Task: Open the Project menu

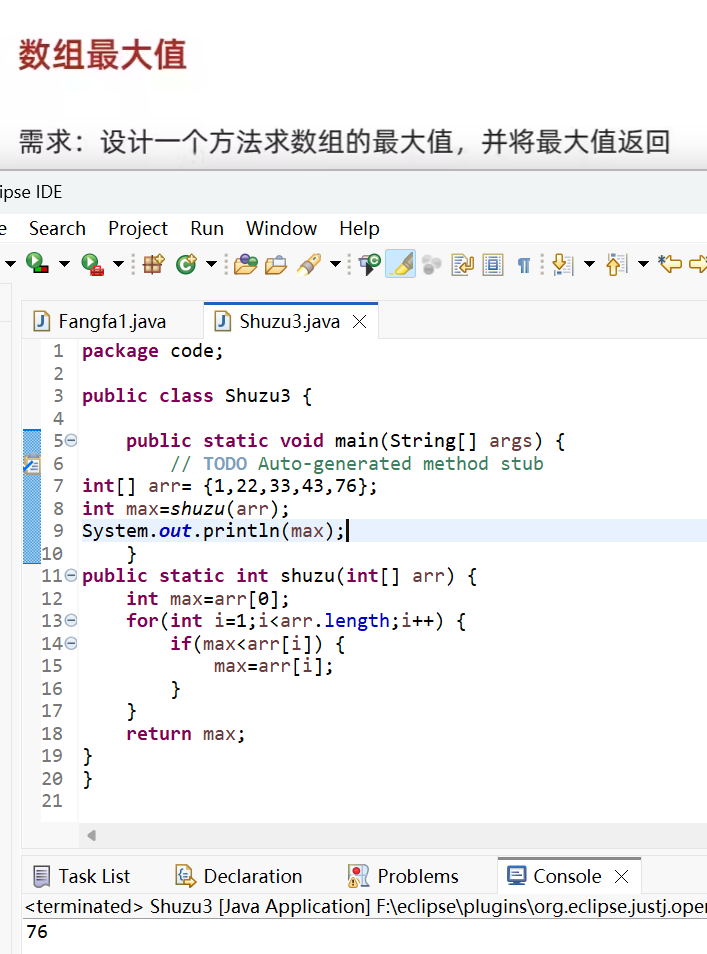Action: tap(138, 228)
